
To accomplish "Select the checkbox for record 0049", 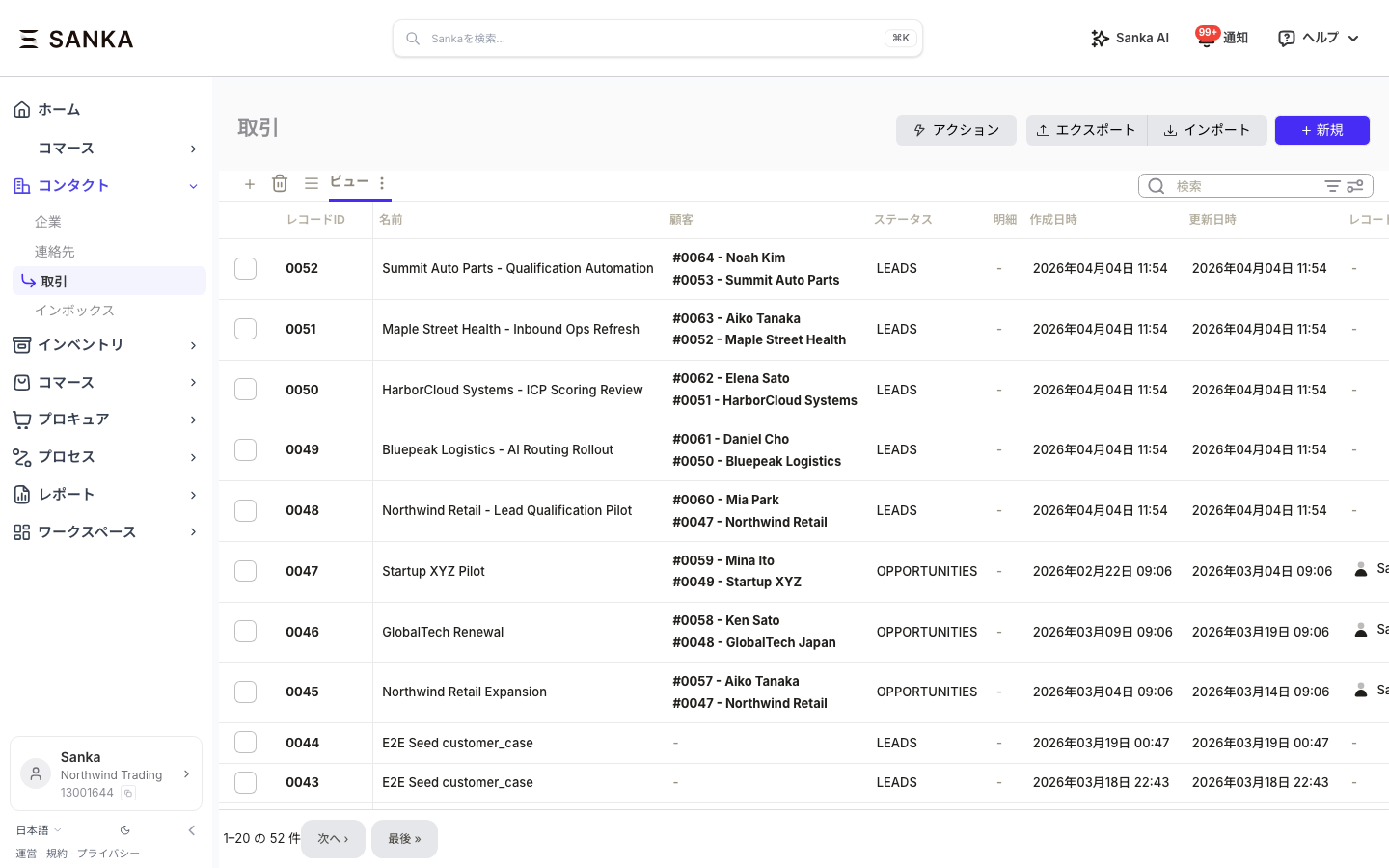I will pyautogui.click(x=246, y=449).
